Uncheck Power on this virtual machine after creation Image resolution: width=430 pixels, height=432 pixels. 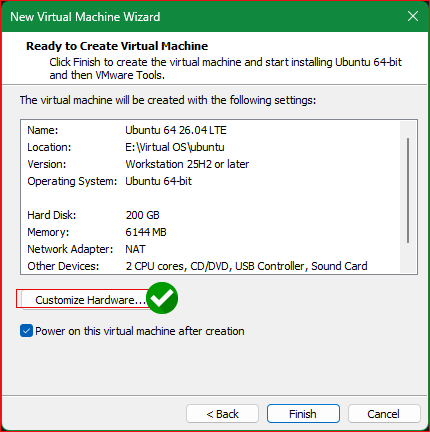point(26,331)
